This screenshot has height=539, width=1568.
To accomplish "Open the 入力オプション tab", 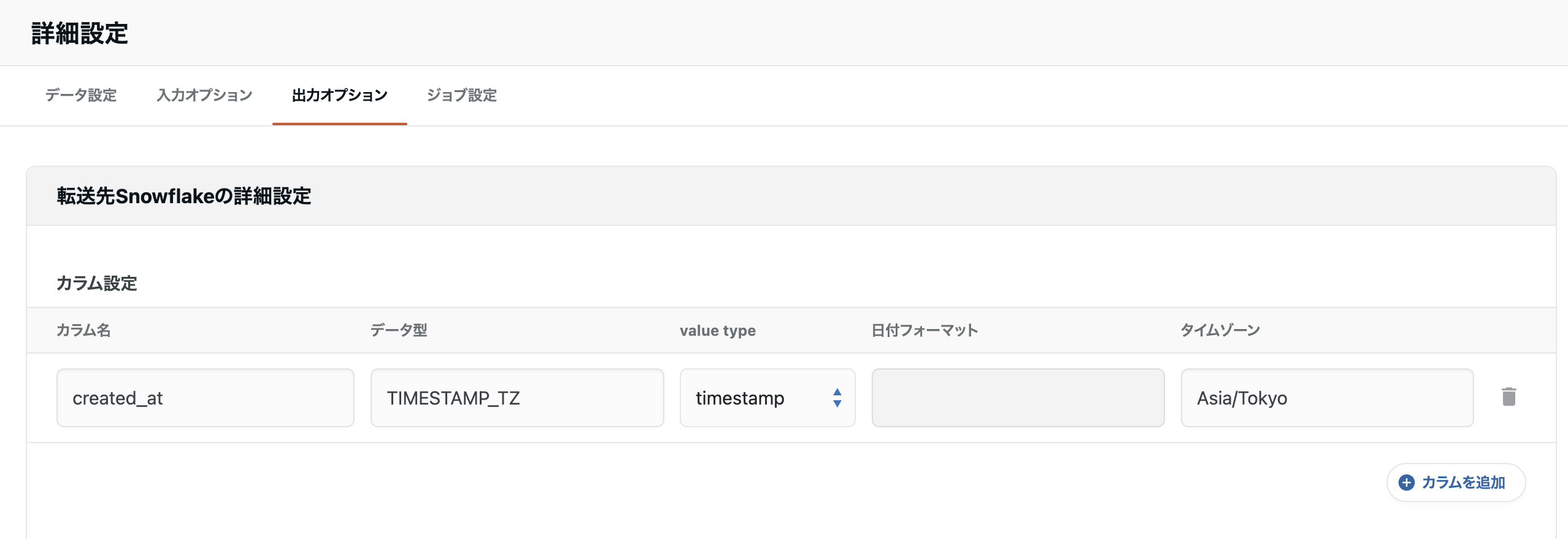I will tap(204, 95).
